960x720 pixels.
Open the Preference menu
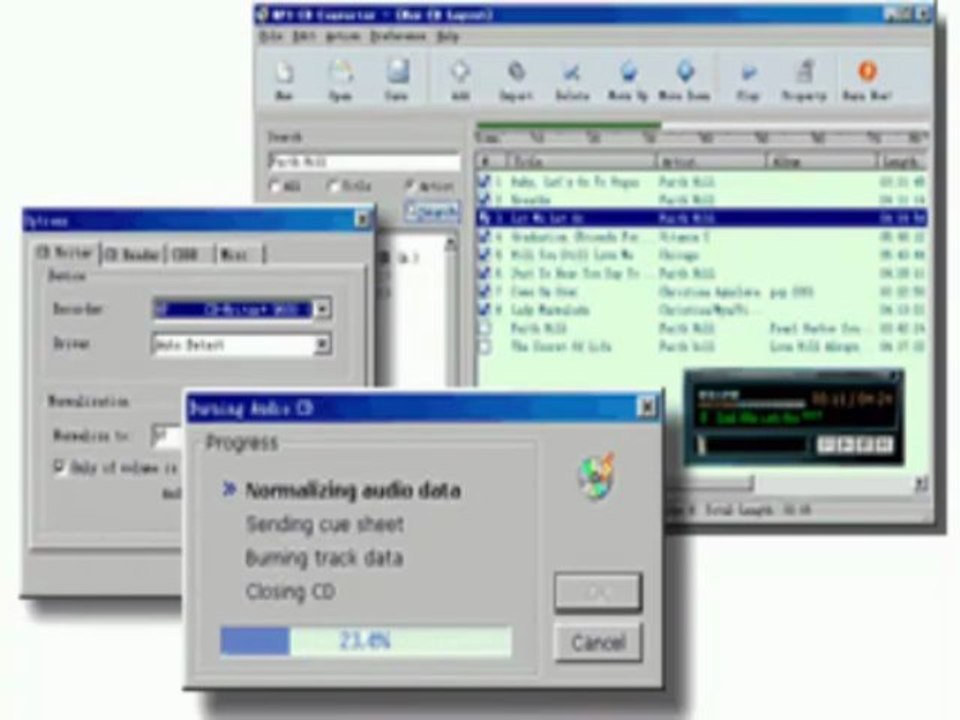click(x=398, y=37)
